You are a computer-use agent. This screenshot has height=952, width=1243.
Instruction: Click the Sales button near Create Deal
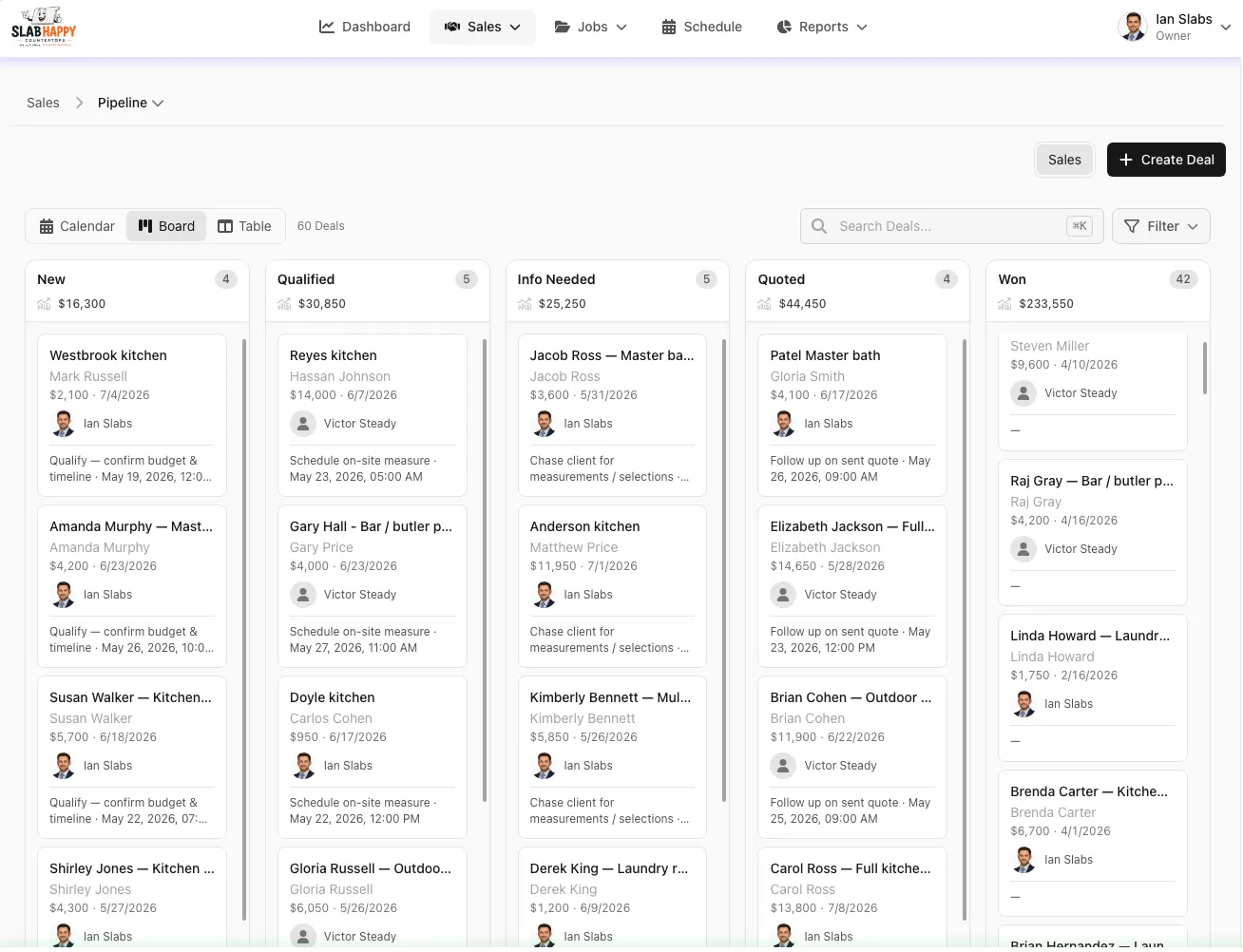[x=1064, y=160]
